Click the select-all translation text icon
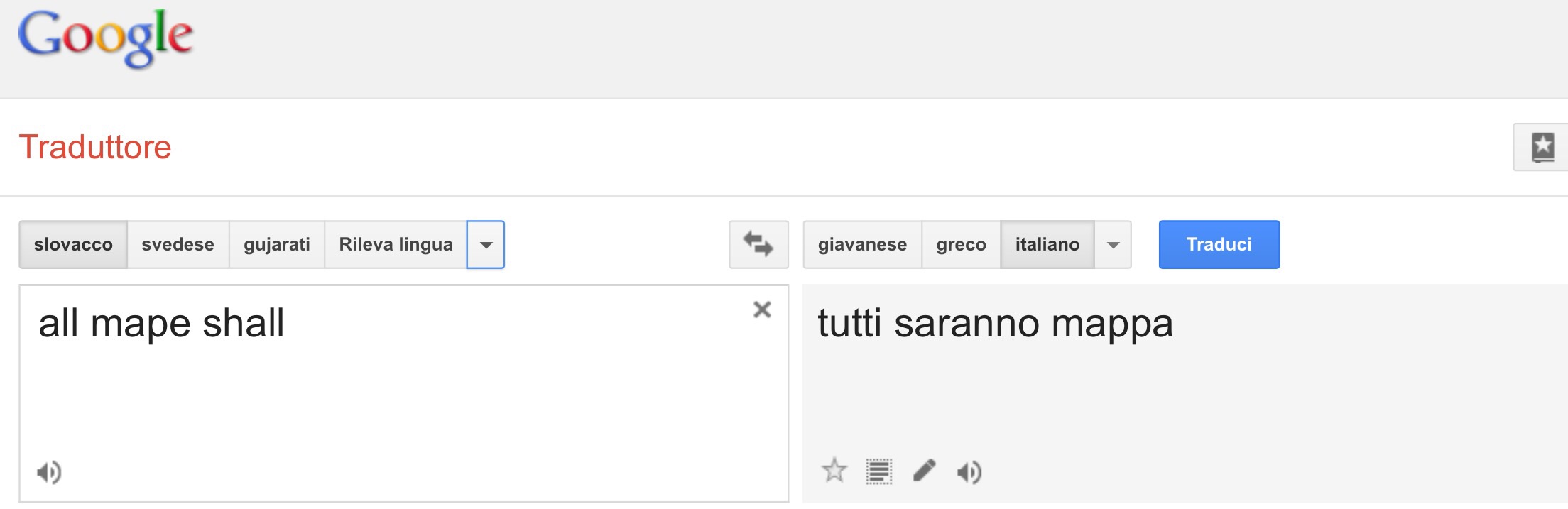Screen dimensions: 1568x509 [879, 471]
